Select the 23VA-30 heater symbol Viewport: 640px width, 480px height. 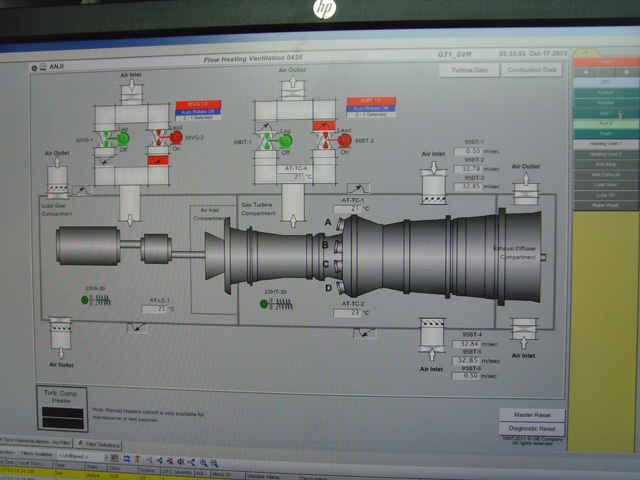click(96, 300)
